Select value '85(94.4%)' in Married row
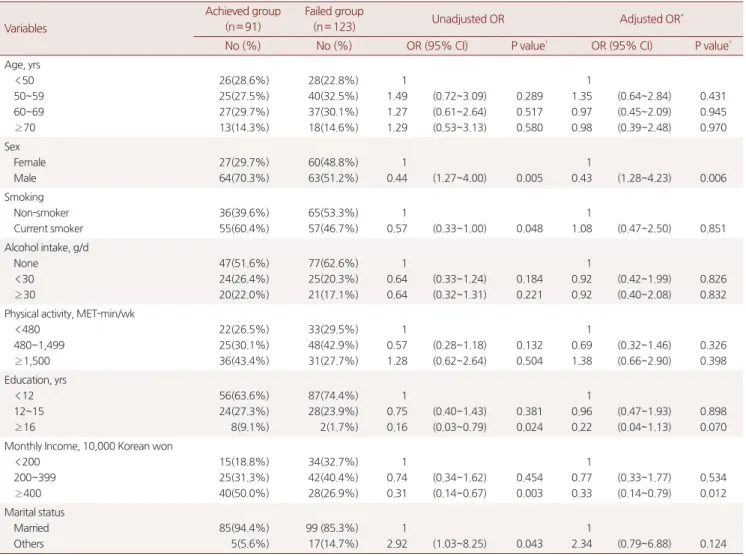The image size is (746, 556). tap(244, 528)
